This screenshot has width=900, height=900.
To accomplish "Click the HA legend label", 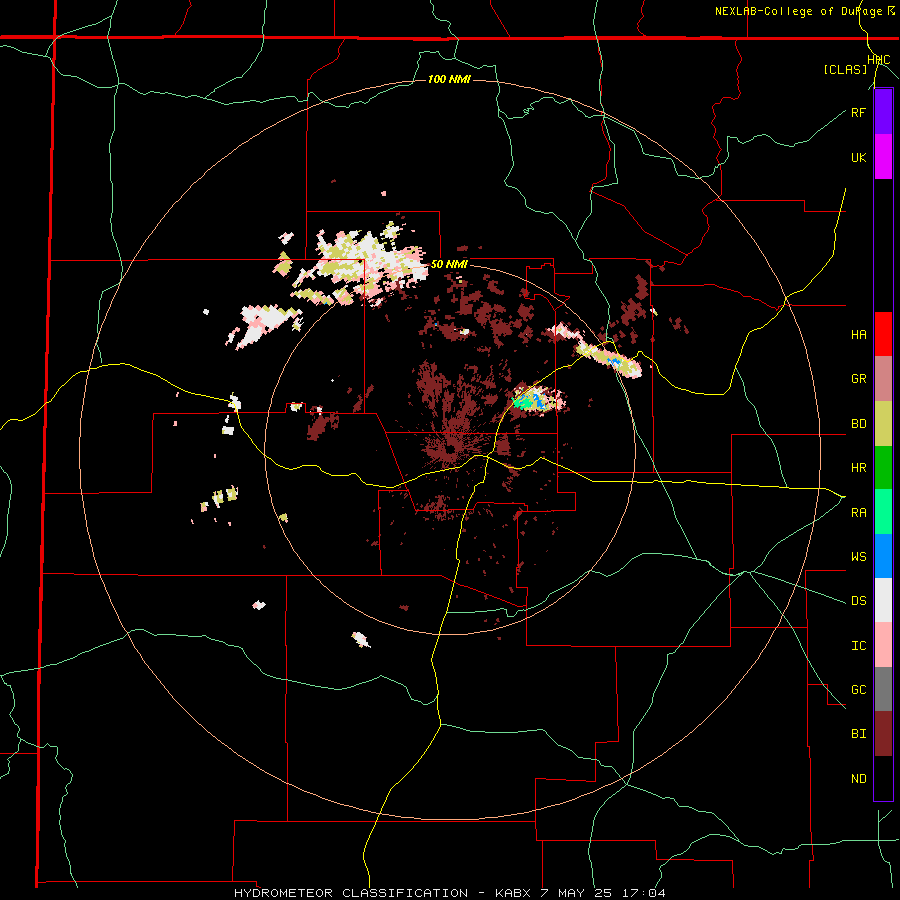I will click(858, 335).
